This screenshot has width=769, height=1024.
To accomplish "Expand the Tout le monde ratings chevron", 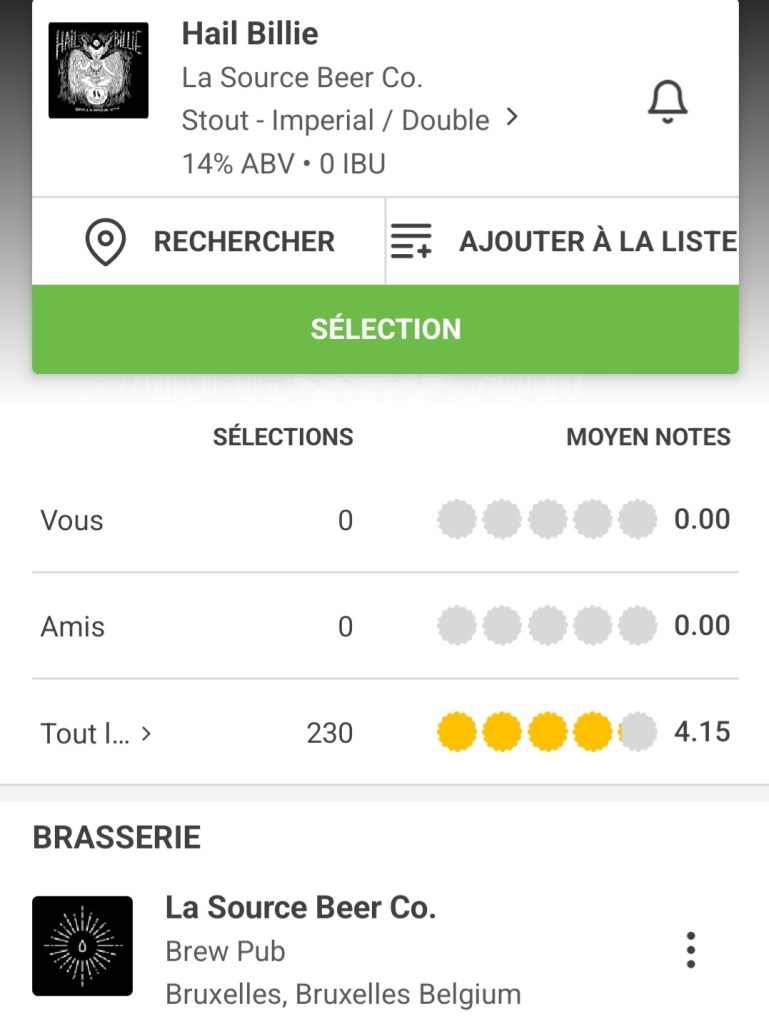I will [147, 733].
